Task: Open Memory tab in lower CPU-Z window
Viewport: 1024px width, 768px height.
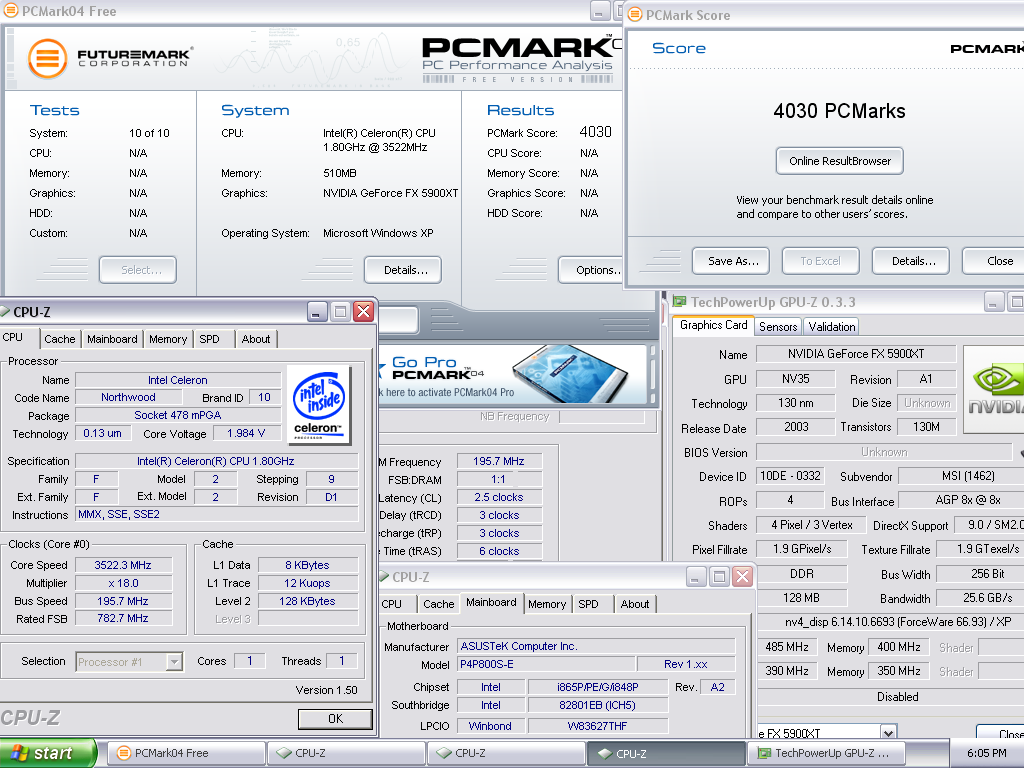Action: tap(547, 604)
